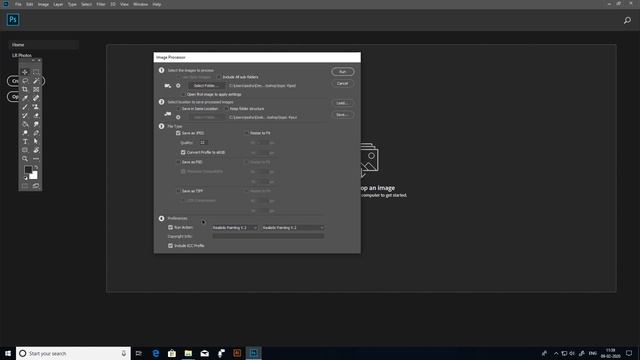Open the second Run Action name dropdown
This screenshot has width=640, height=360.
[x=293, y=228]
